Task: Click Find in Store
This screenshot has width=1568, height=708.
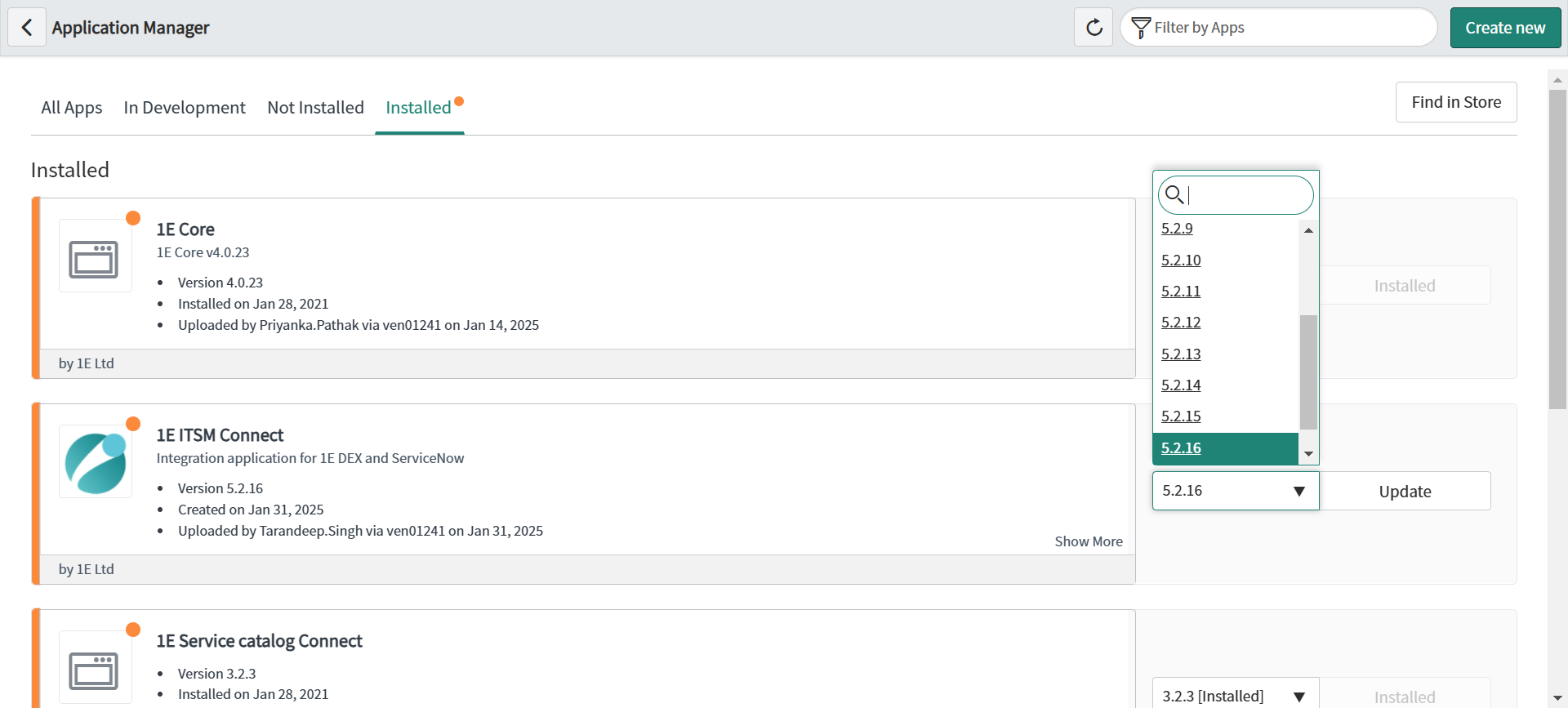Action: [x=1455, y=102]
